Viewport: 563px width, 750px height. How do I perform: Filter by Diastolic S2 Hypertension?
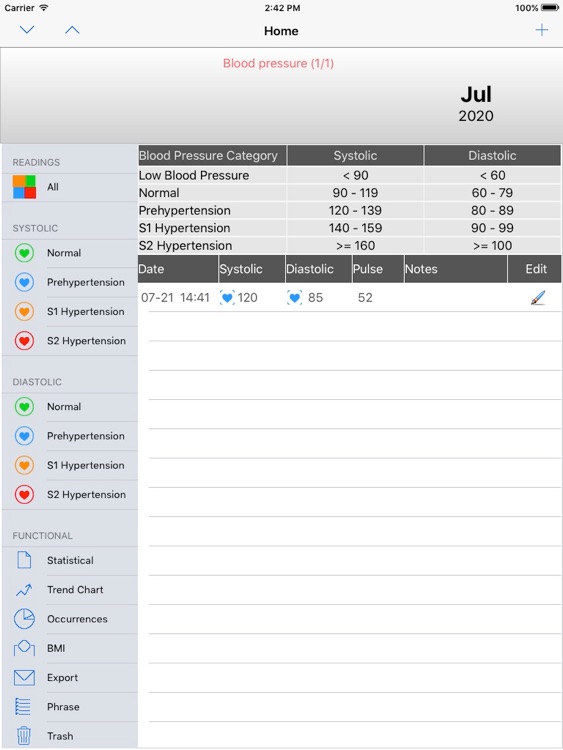point(70,494)
